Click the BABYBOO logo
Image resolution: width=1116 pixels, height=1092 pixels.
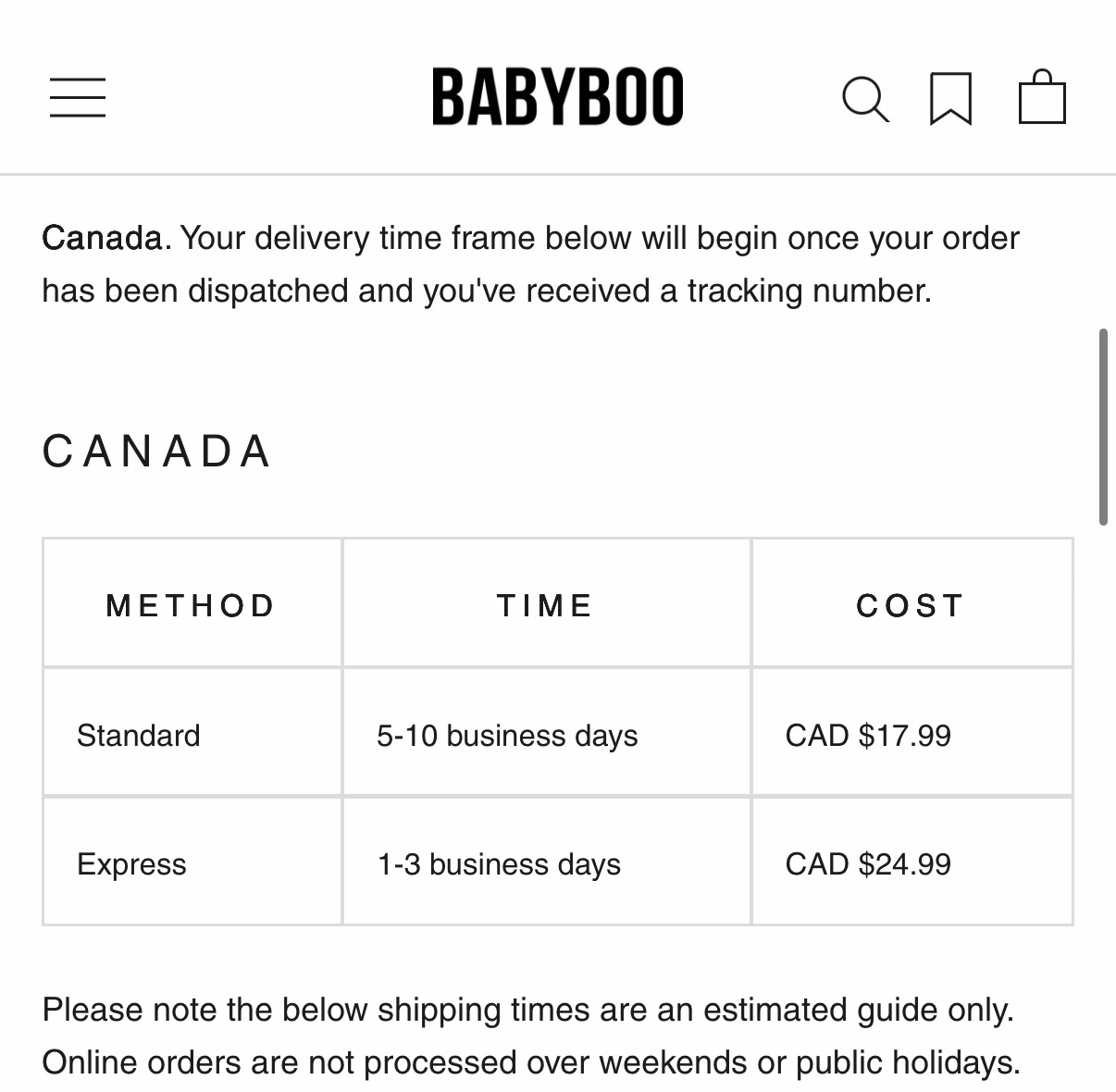[x=558, y=97]
